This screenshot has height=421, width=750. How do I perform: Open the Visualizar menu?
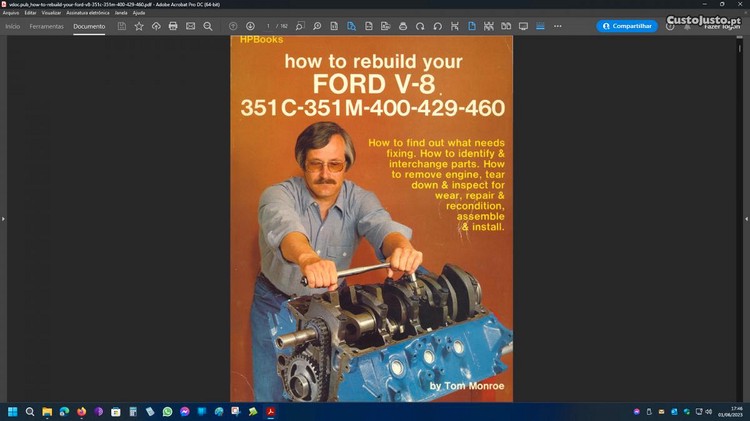tap(52, 13)
